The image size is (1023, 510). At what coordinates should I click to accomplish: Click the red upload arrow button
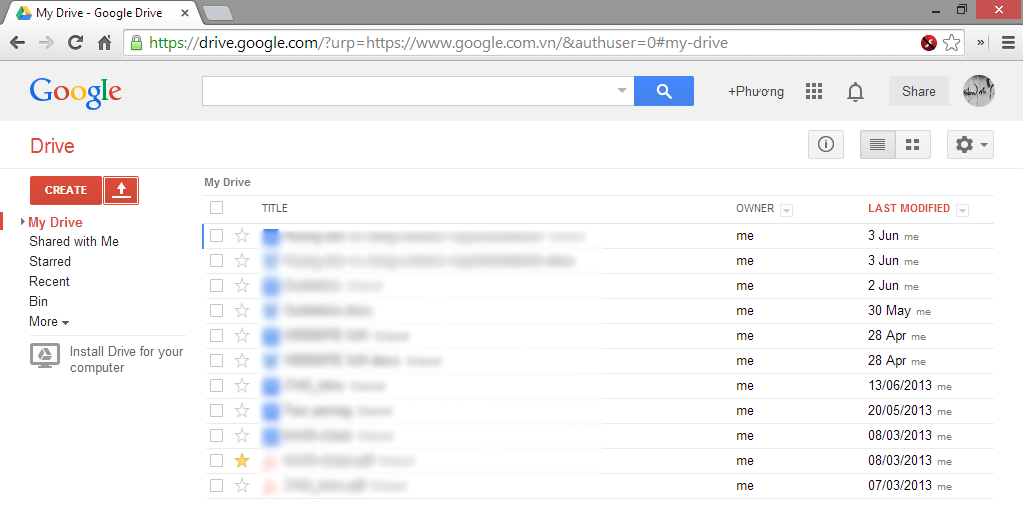(121, 190)
